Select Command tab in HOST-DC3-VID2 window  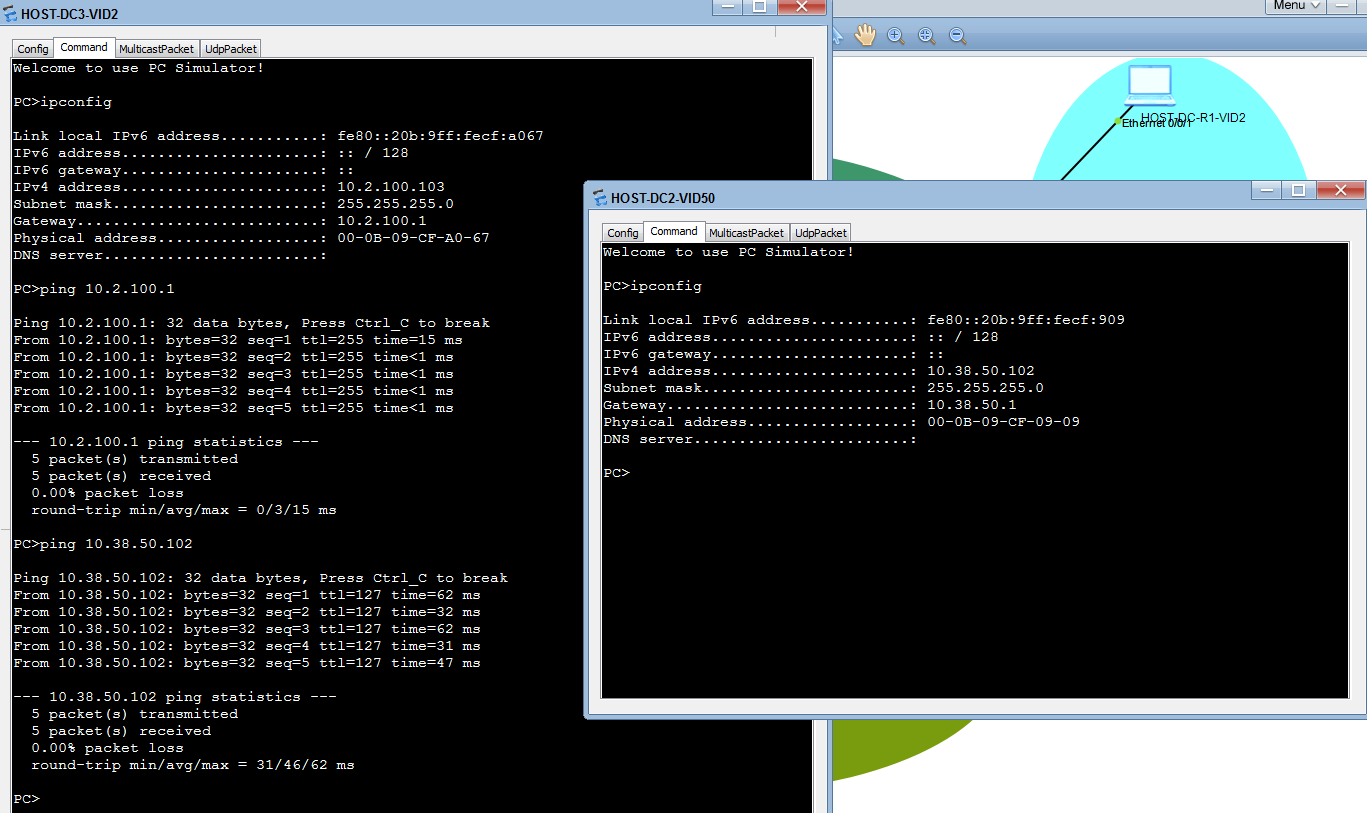(x=84, y=47)
